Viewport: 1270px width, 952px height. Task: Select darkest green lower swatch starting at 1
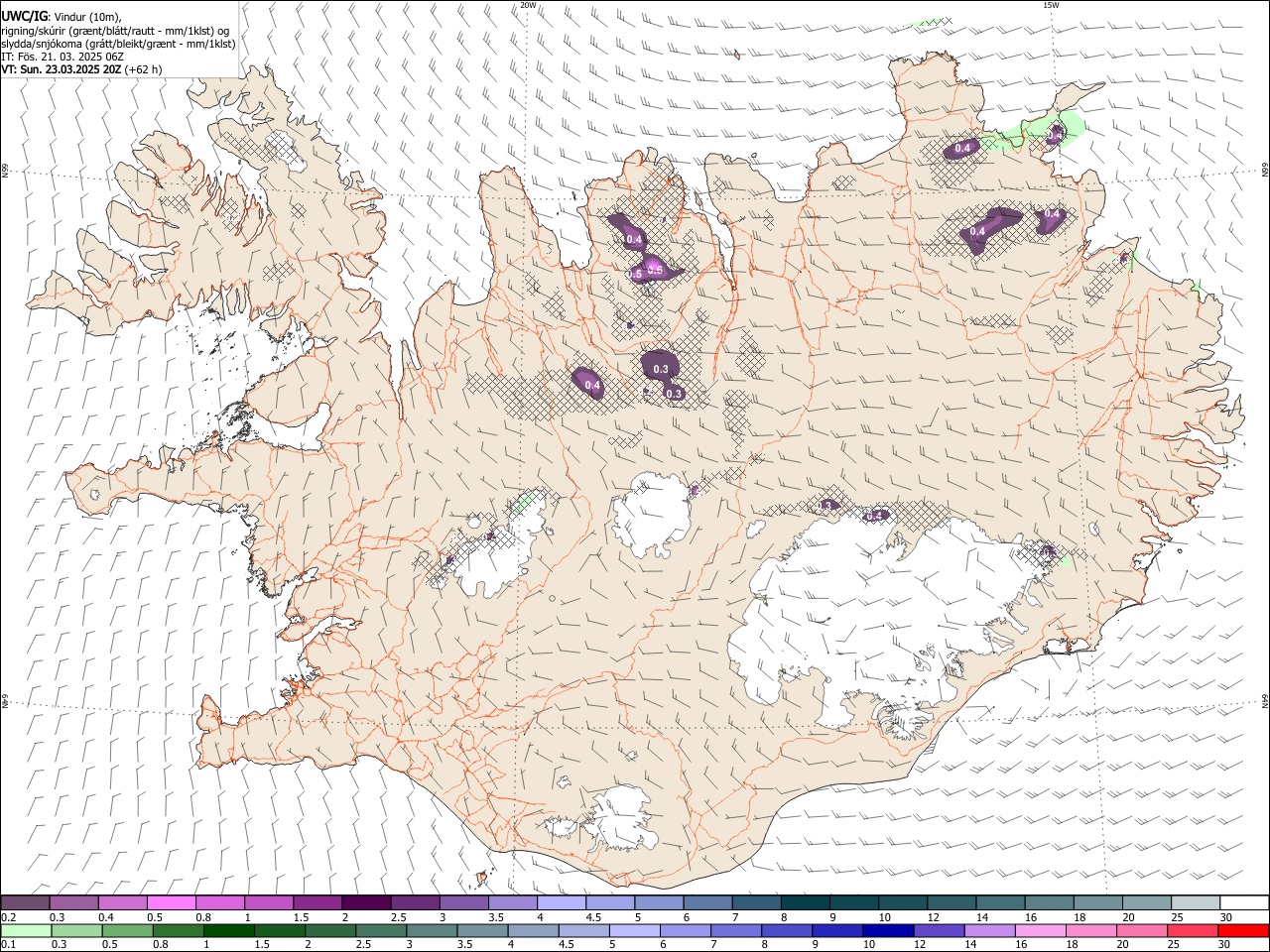228,931
